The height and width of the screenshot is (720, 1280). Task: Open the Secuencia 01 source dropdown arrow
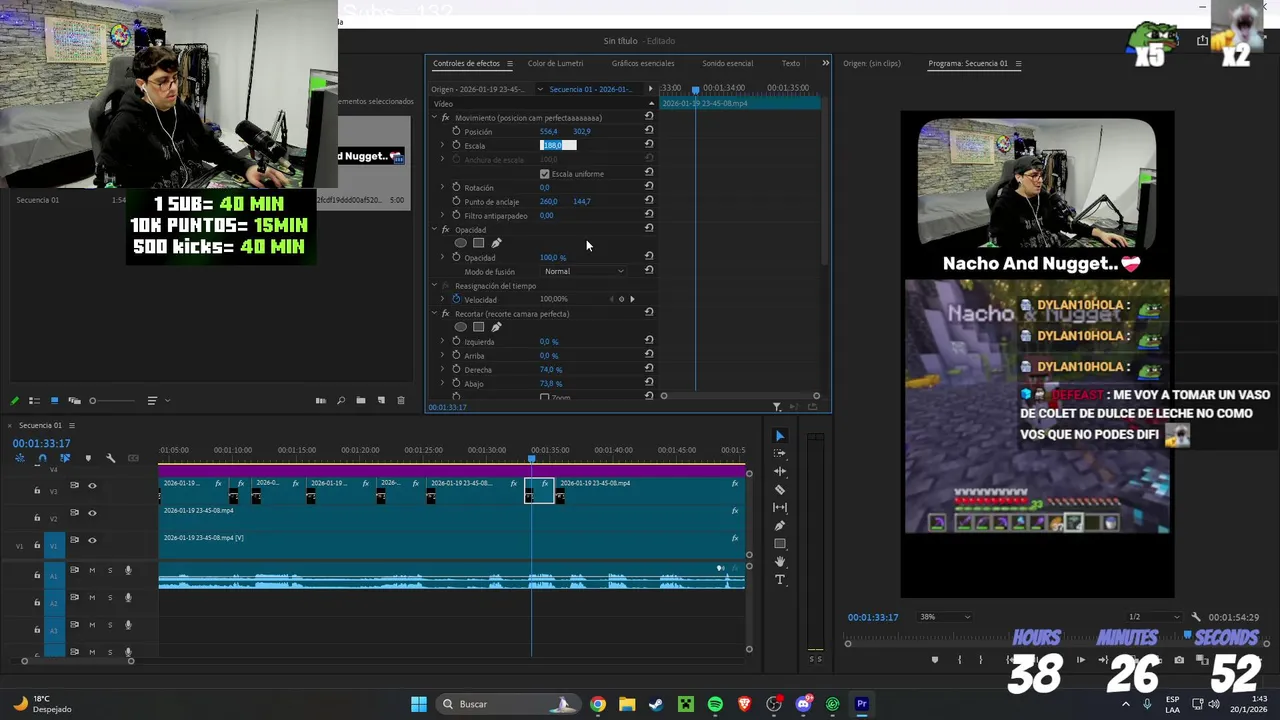pyautogui.click(x=540, y=89)
